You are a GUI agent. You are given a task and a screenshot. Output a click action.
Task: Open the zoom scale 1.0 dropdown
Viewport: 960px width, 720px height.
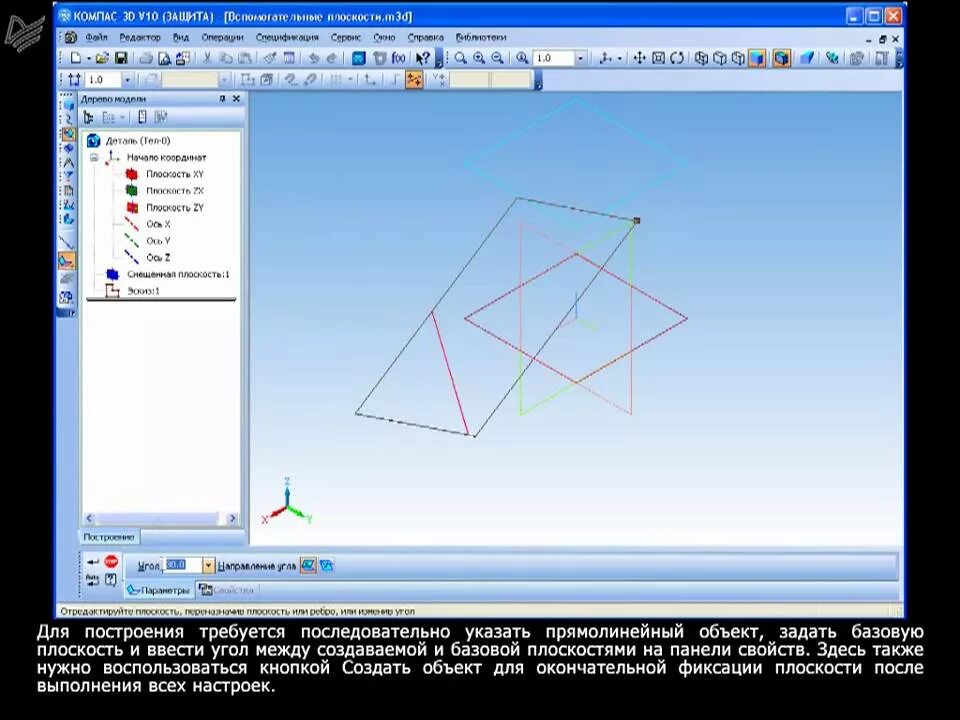[x=580, y=58]
